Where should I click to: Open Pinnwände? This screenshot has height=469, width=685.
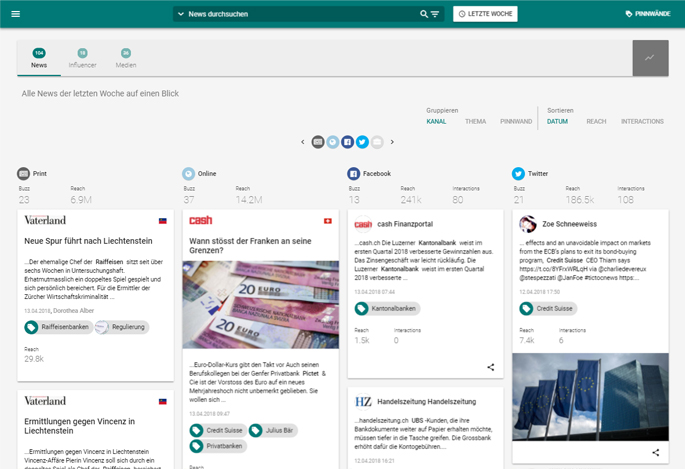pyautogui.click(x=648, y=14)
